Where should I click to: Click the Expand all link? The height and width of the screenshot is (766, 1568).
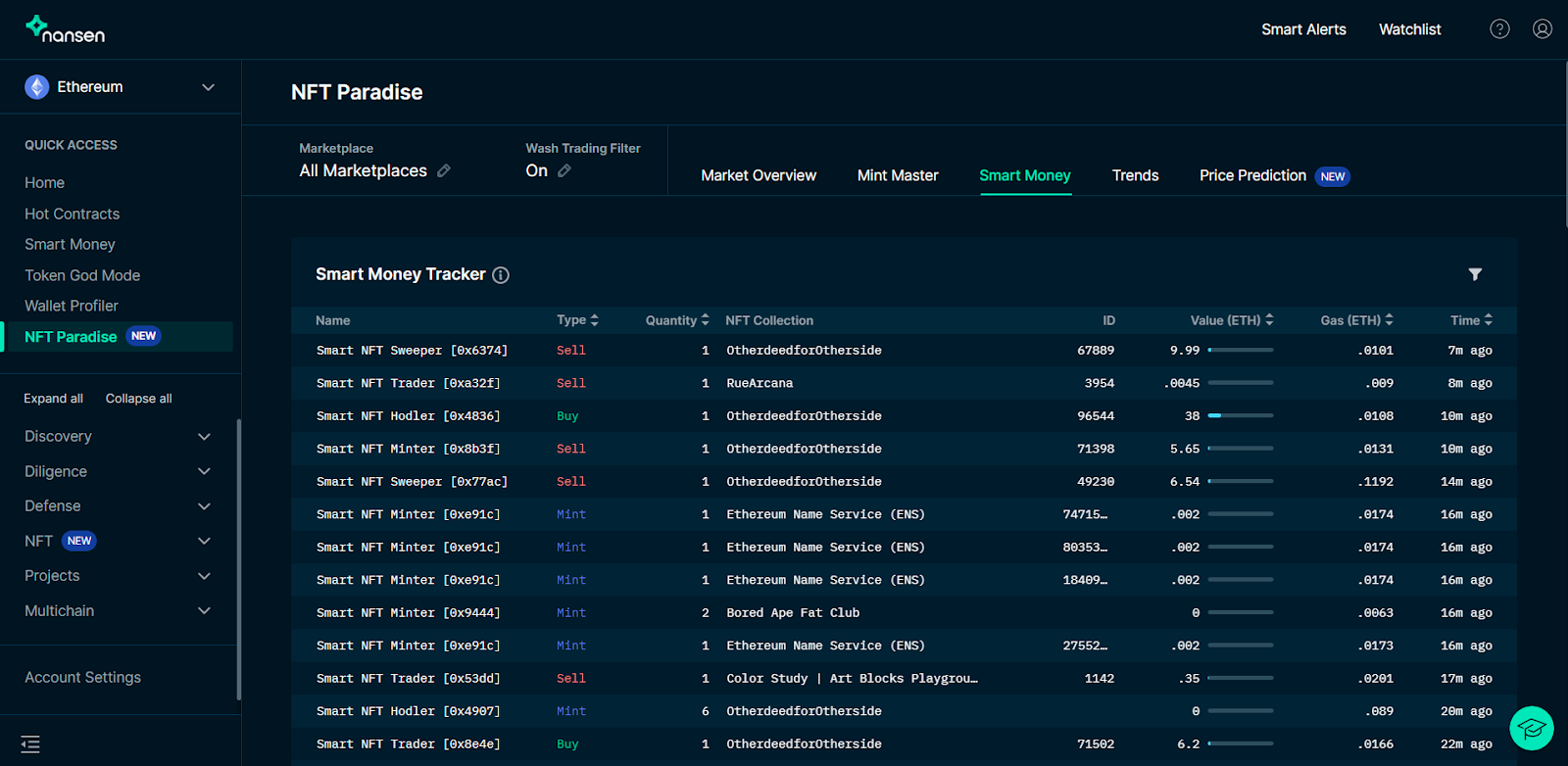53,399
